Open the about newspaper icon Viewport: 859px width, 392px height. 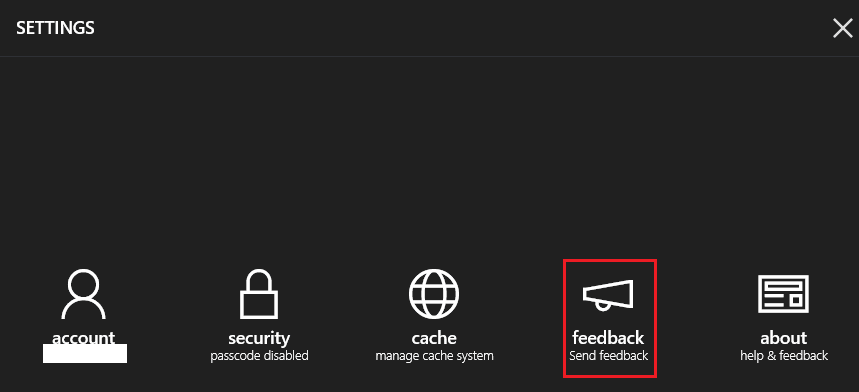[x=783, y=293]
